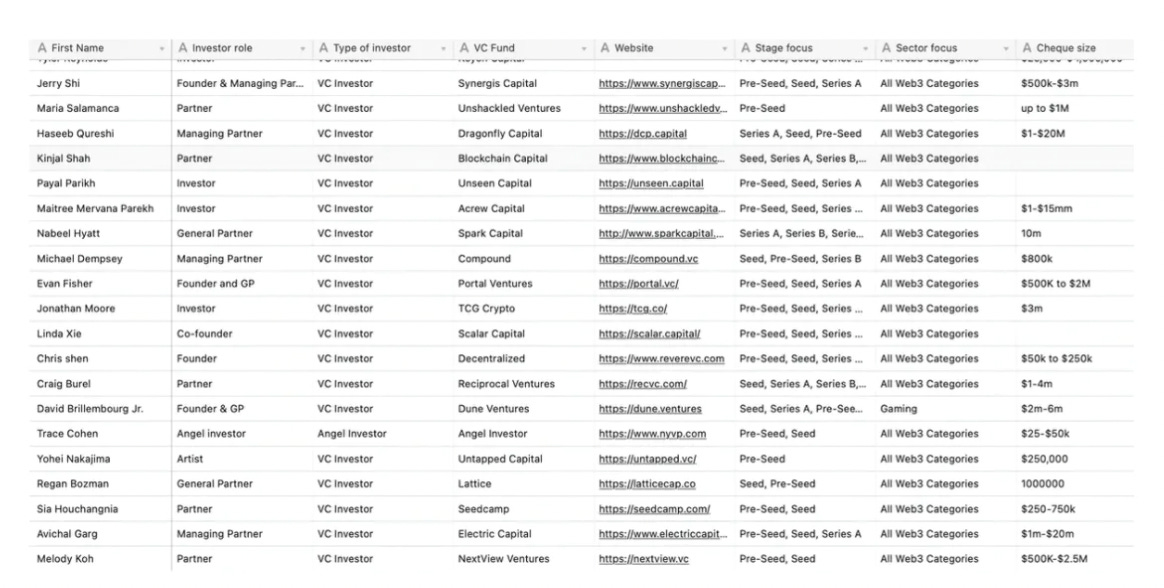Image resolution: width=1164 pixels, height=588 pixels.
Task: Open the First Name column dropdown arrow
Action: point(162,49)
